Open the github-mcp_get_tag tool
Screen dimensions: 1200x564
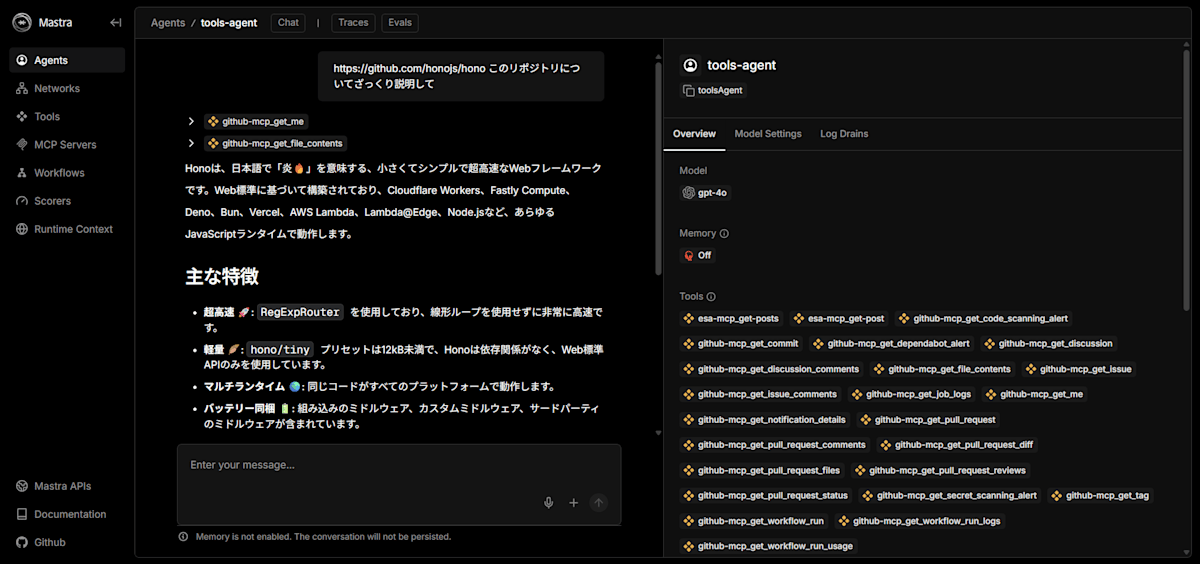coord(1101,496)
